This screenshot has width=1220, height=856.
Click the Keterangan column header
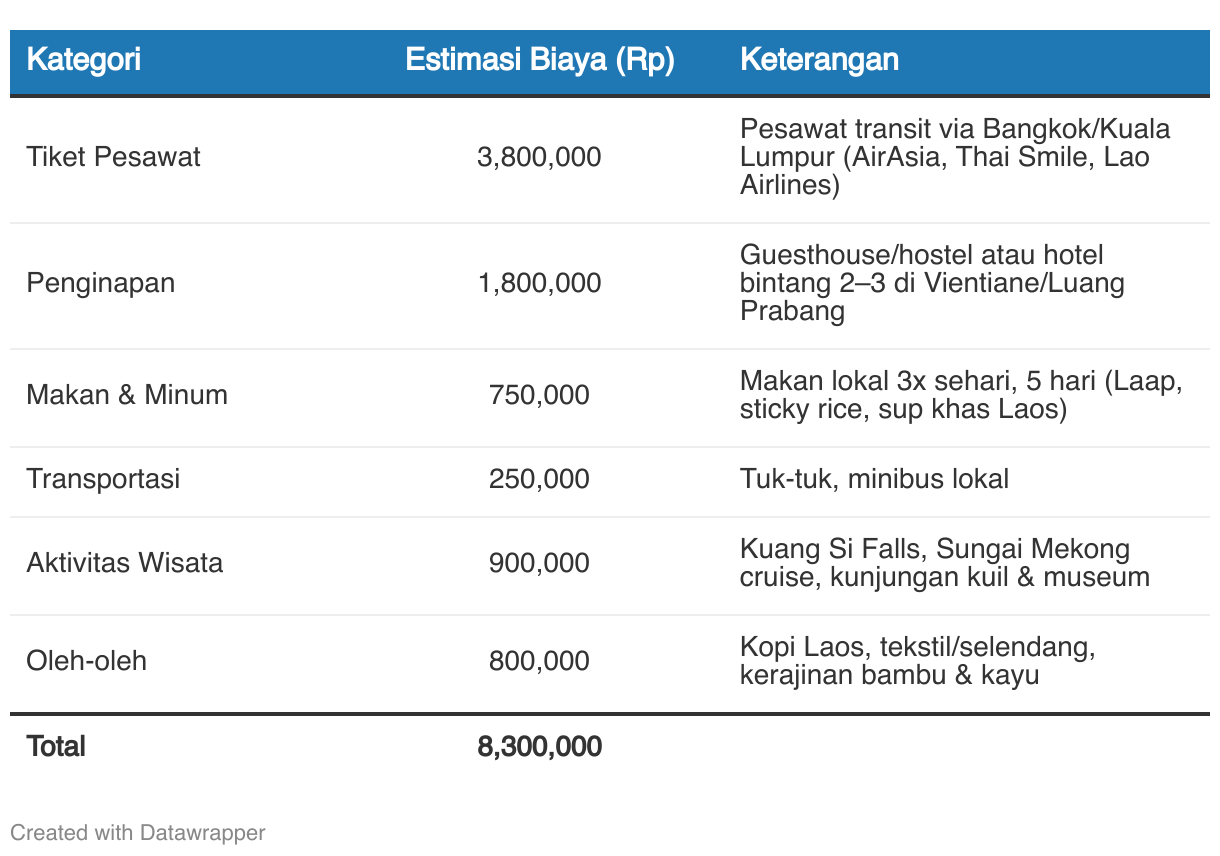click(x=819, y=60)
